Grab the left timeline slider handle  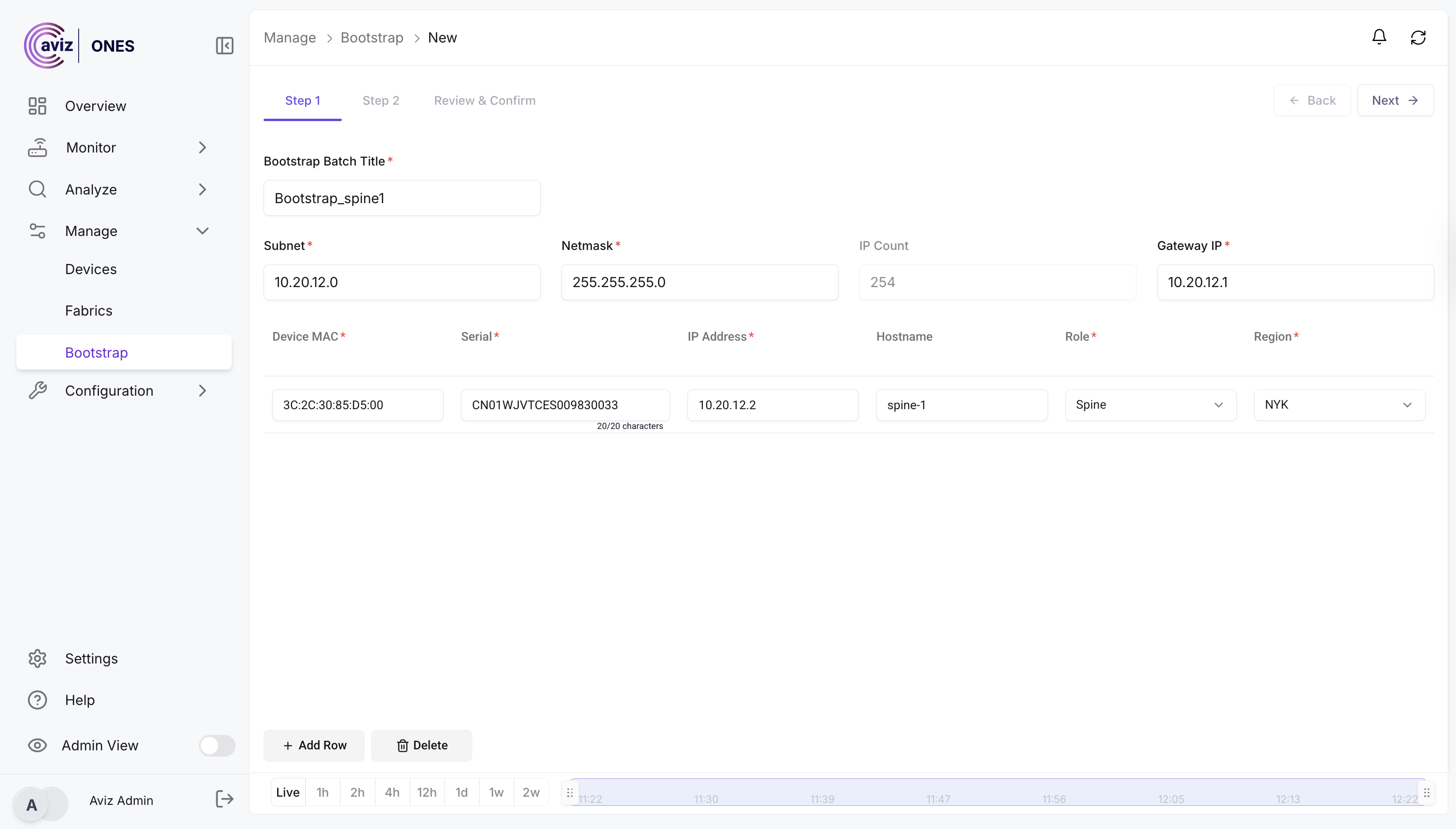570,792
